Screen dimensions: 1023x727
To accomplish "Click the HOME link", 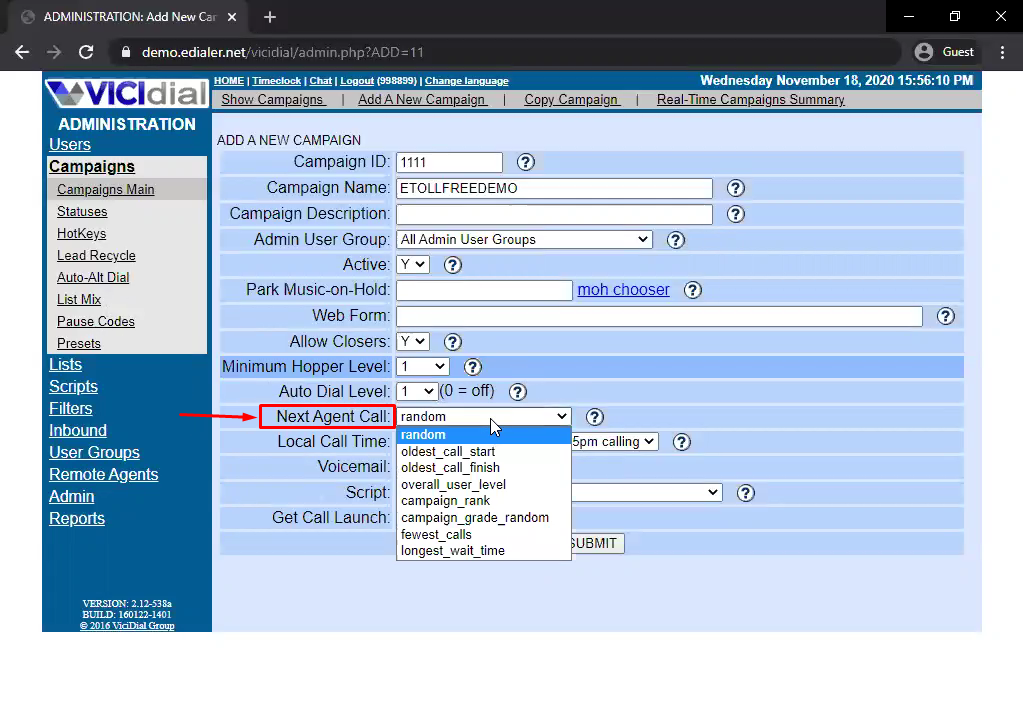I will 229,81.
